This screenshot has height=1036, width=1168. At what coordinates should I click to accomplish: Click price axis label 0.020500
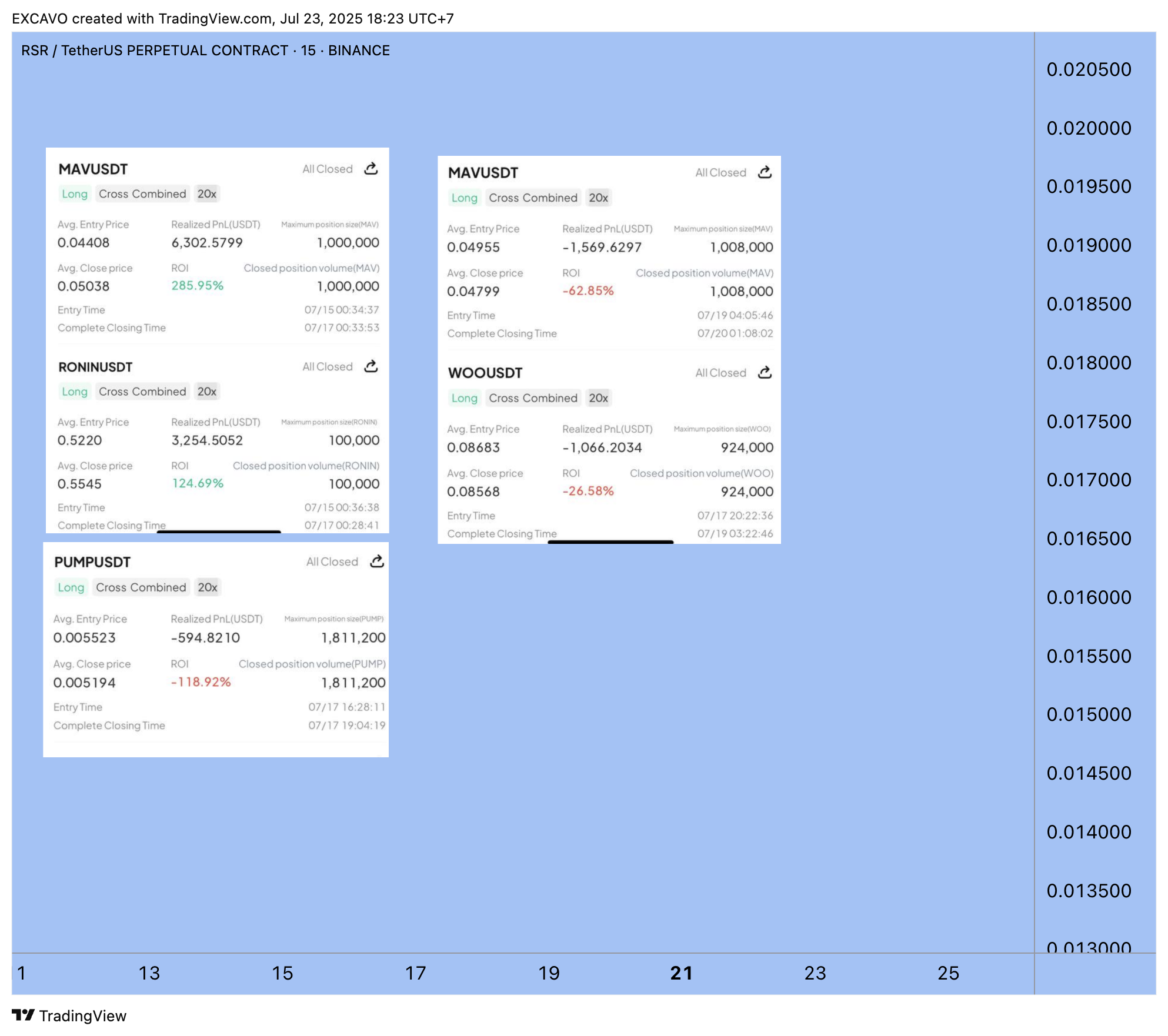tap(1089, 69)
